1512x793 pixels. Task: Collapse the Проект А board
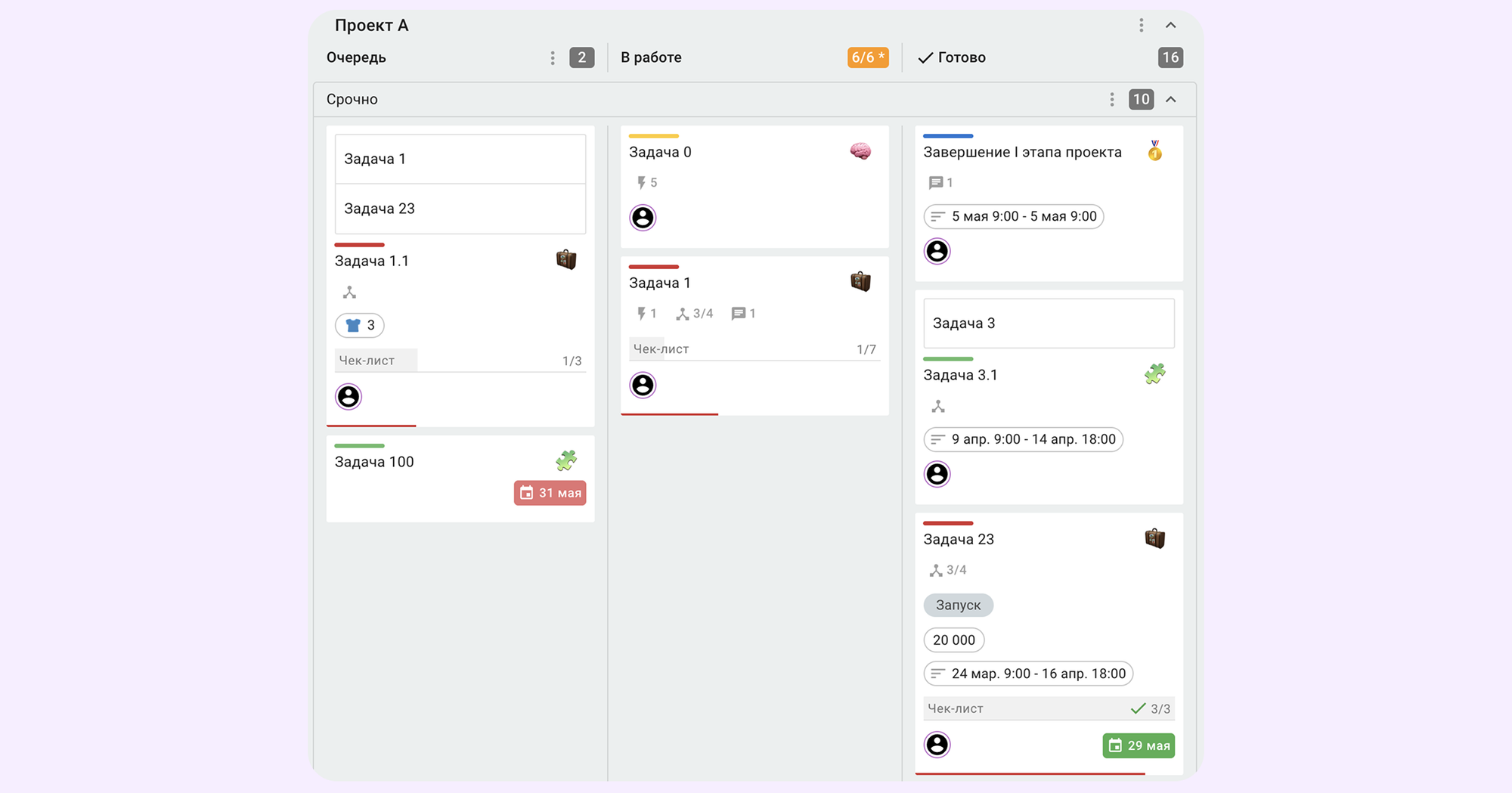pos(1171,26)
